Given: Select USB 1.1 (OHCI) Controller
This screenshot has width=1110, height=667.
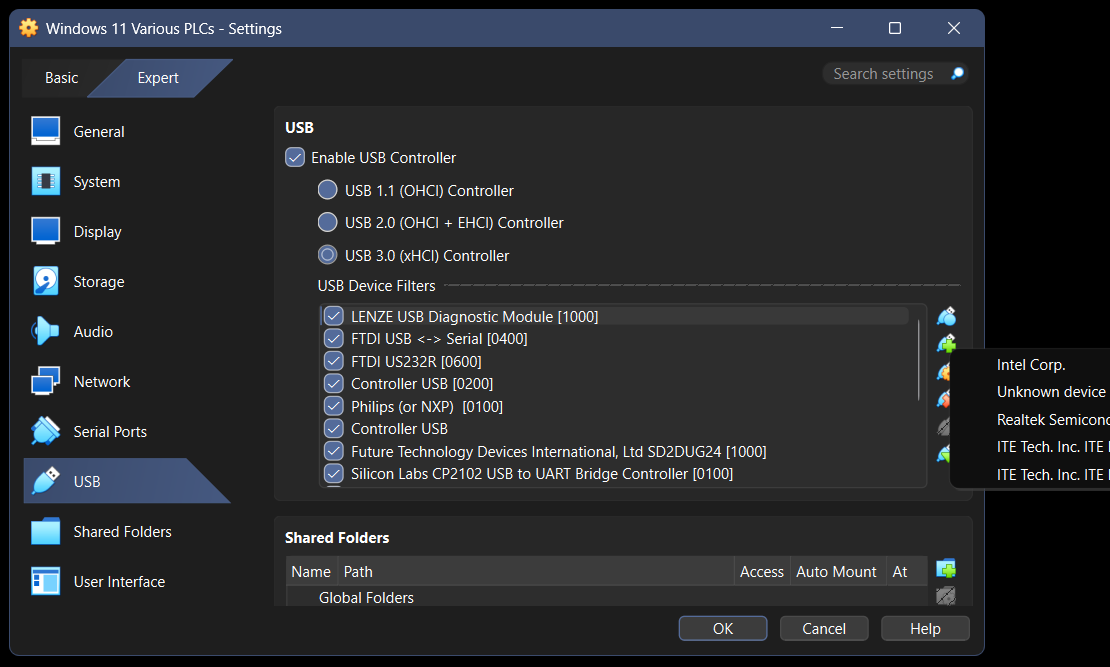Looking at the screenshot, I should pos(327,190).
